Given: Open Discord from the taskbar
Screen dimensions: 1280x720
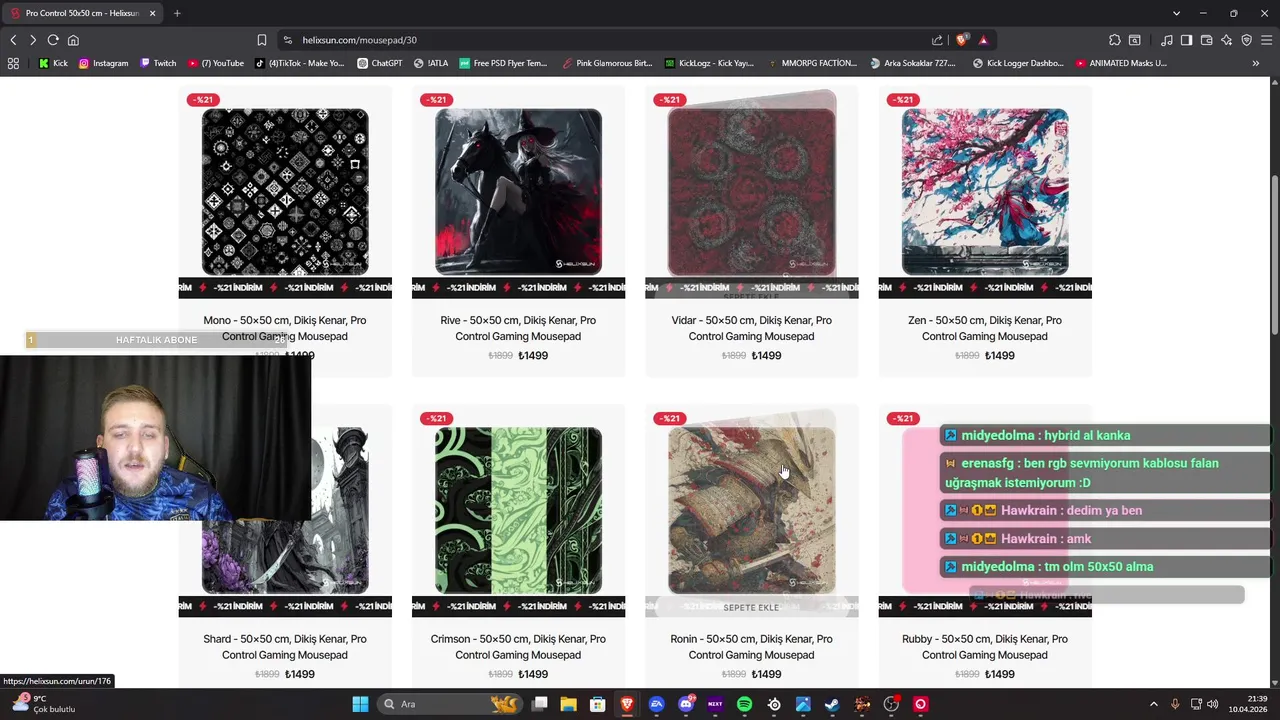Looking at the screenshot, I should point(686,704).
